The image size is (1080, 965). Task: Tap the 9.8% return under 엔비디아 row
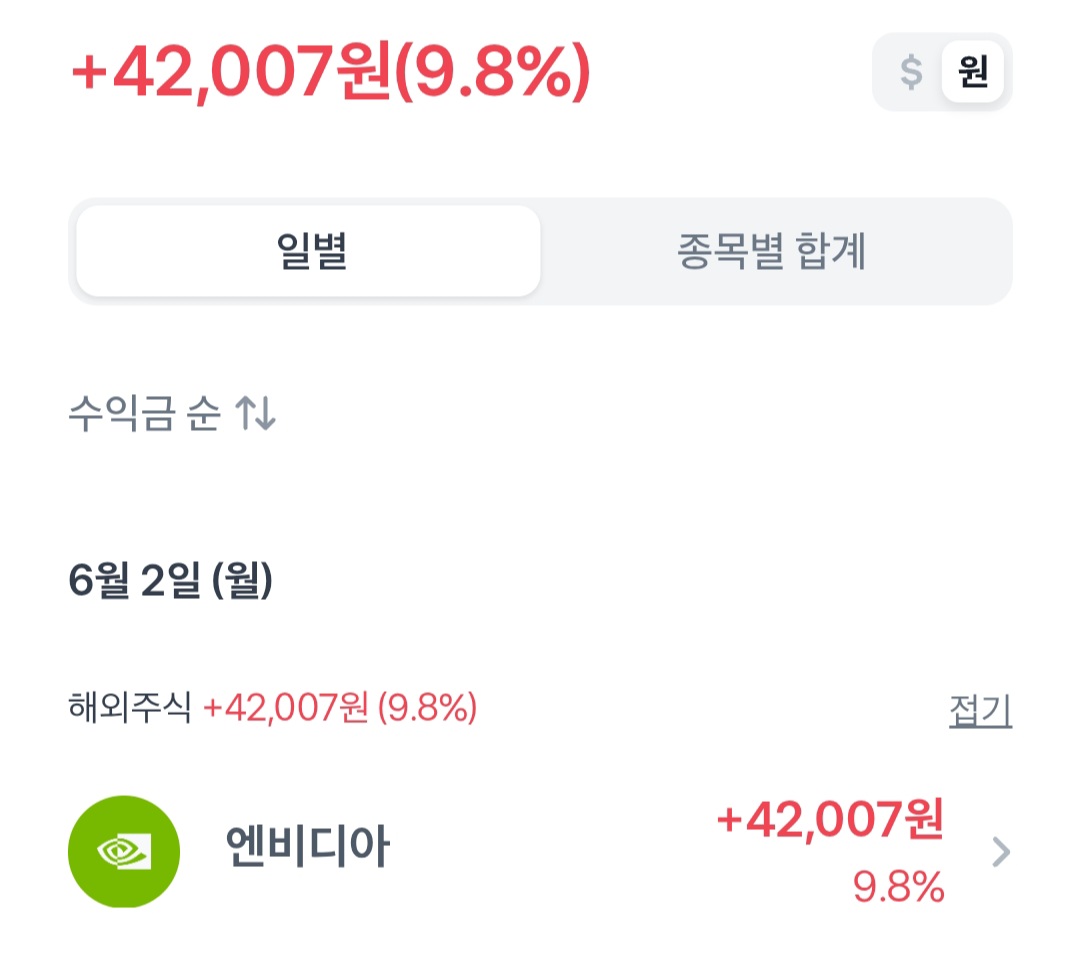click(x=899, y=886)
